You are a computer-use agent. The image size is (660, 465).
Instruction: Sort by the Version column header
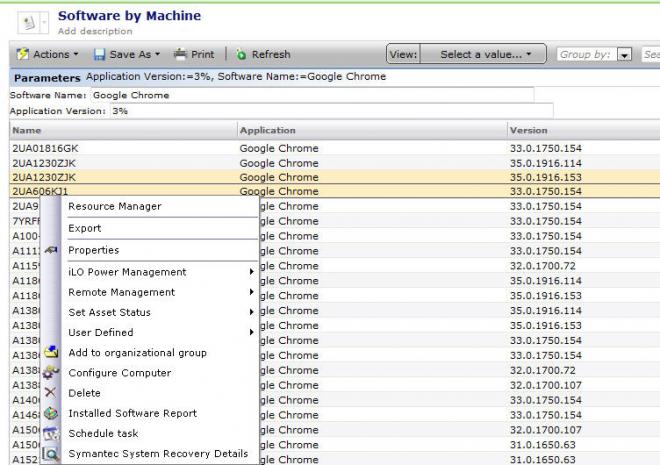584,130
